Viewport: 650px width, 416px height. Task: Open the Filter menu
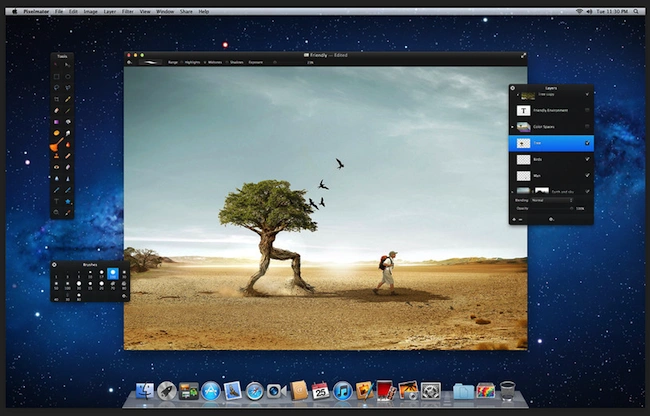128,12
